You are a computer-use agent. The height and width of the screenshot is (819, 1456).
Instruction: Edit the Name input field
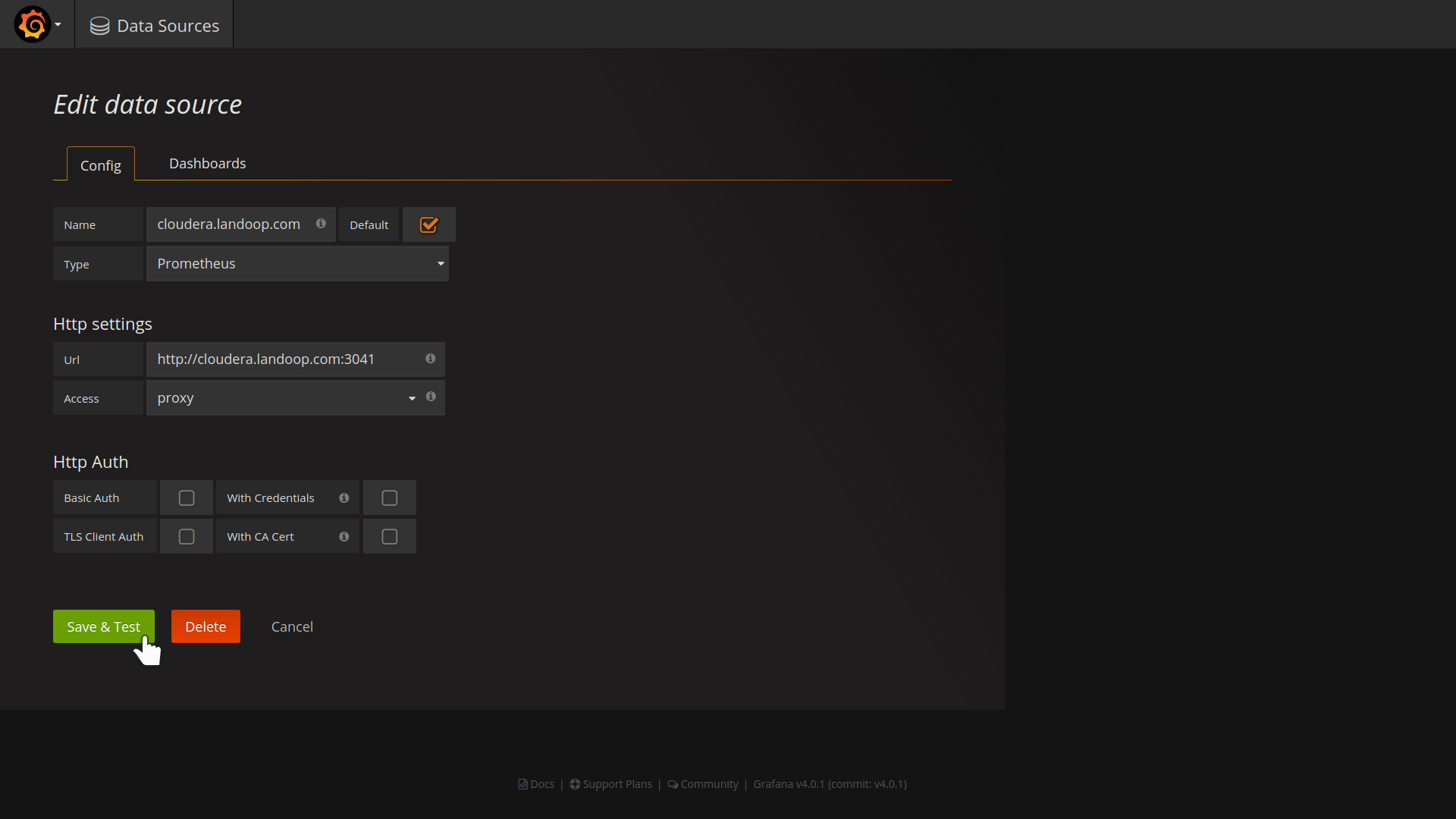[x=240, y=224]
